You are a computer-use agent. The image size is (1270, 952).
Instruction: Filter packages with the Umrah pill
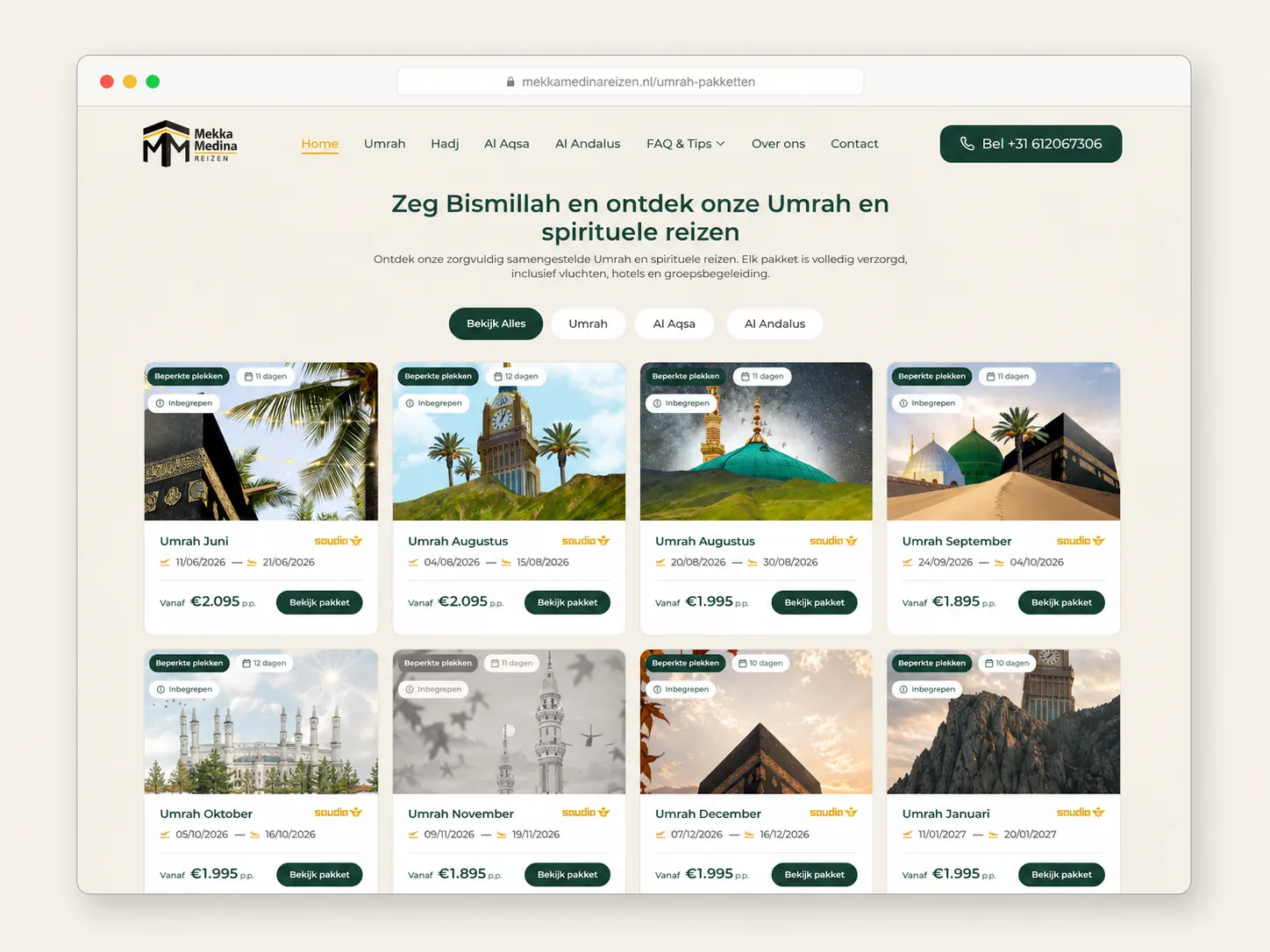[588, 323]
